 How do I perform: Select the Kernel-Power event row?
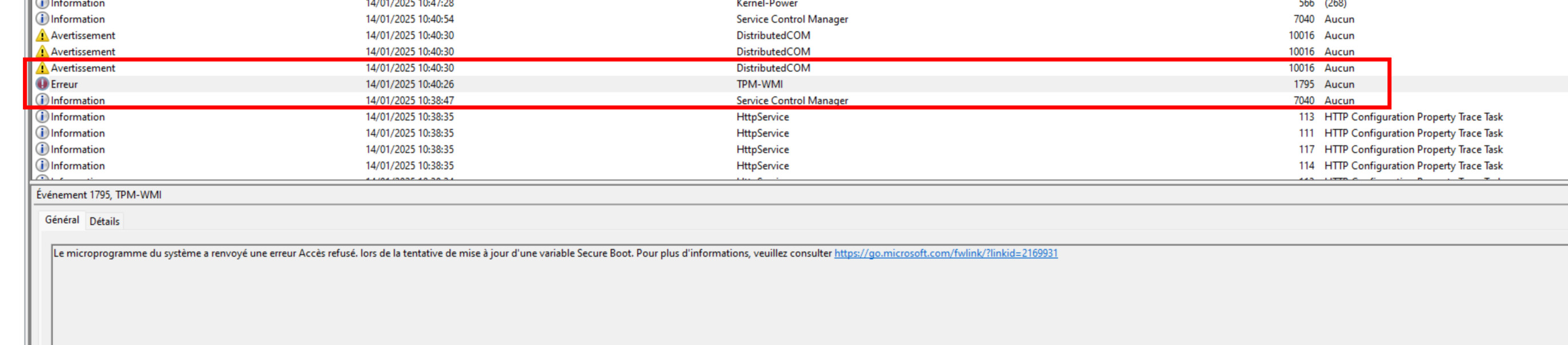766,4
